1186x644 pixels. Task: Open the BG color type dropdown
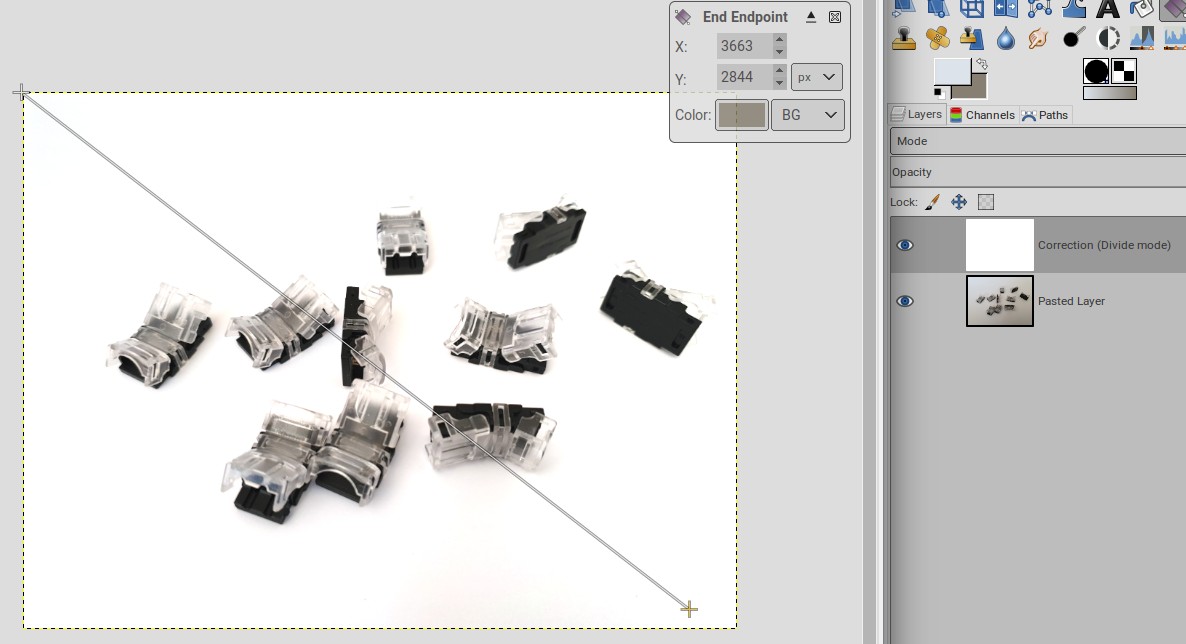click(x=808, y=115)
